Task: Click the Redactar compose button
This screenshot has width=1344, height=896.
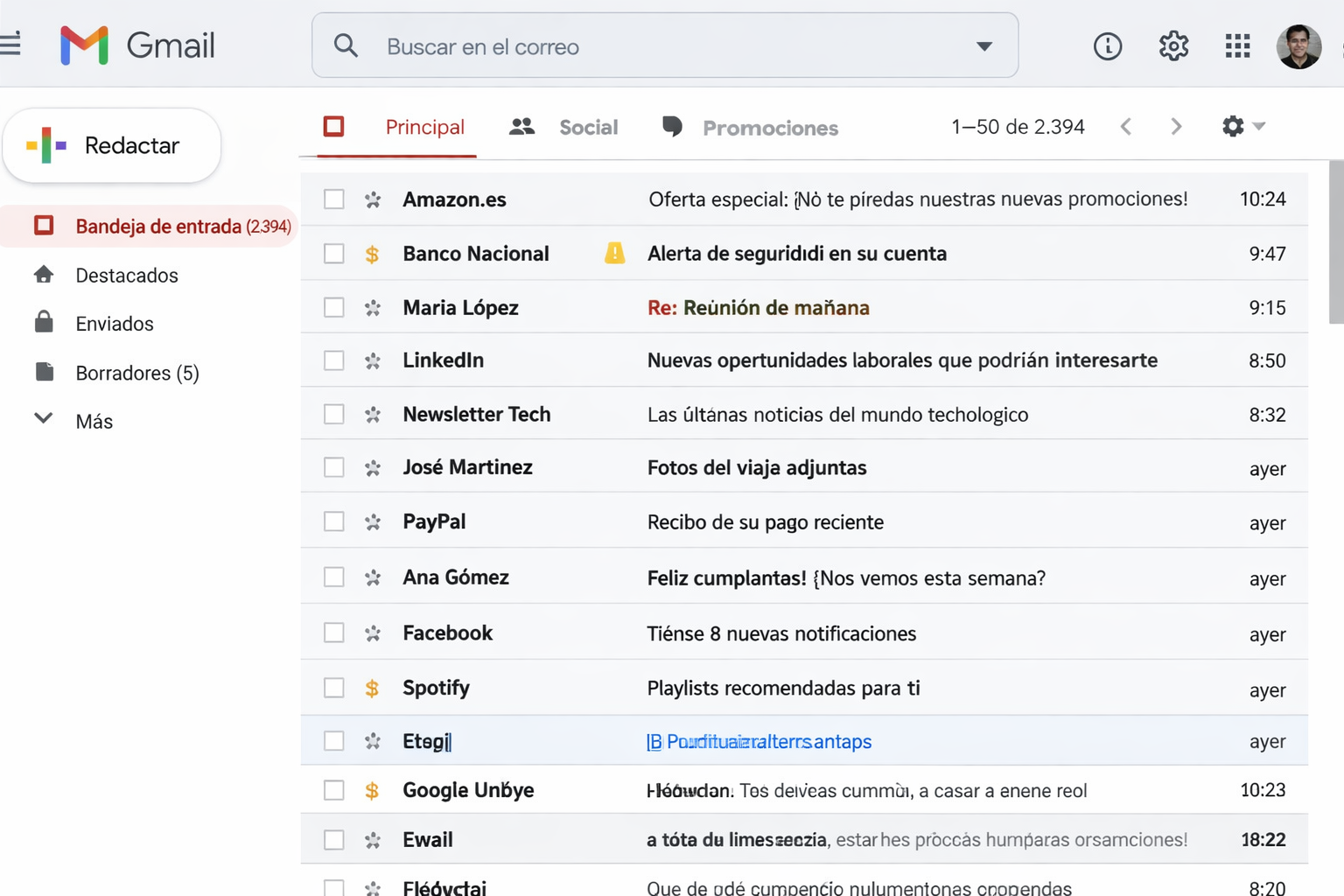Action: click(x=112, y=145)
